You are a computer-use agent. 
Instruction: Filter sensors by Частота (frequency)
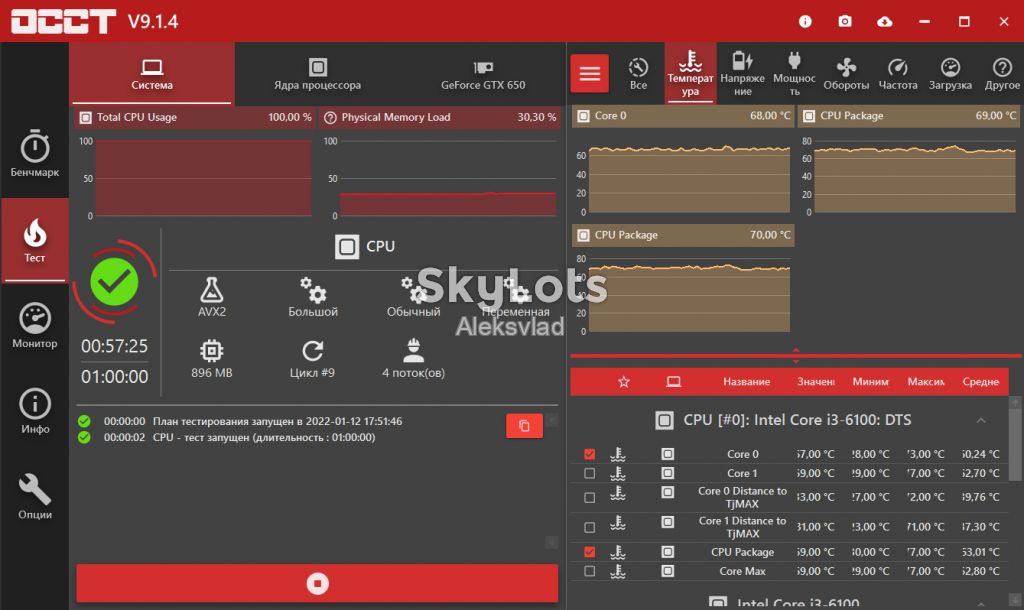(x=898, y=73)
